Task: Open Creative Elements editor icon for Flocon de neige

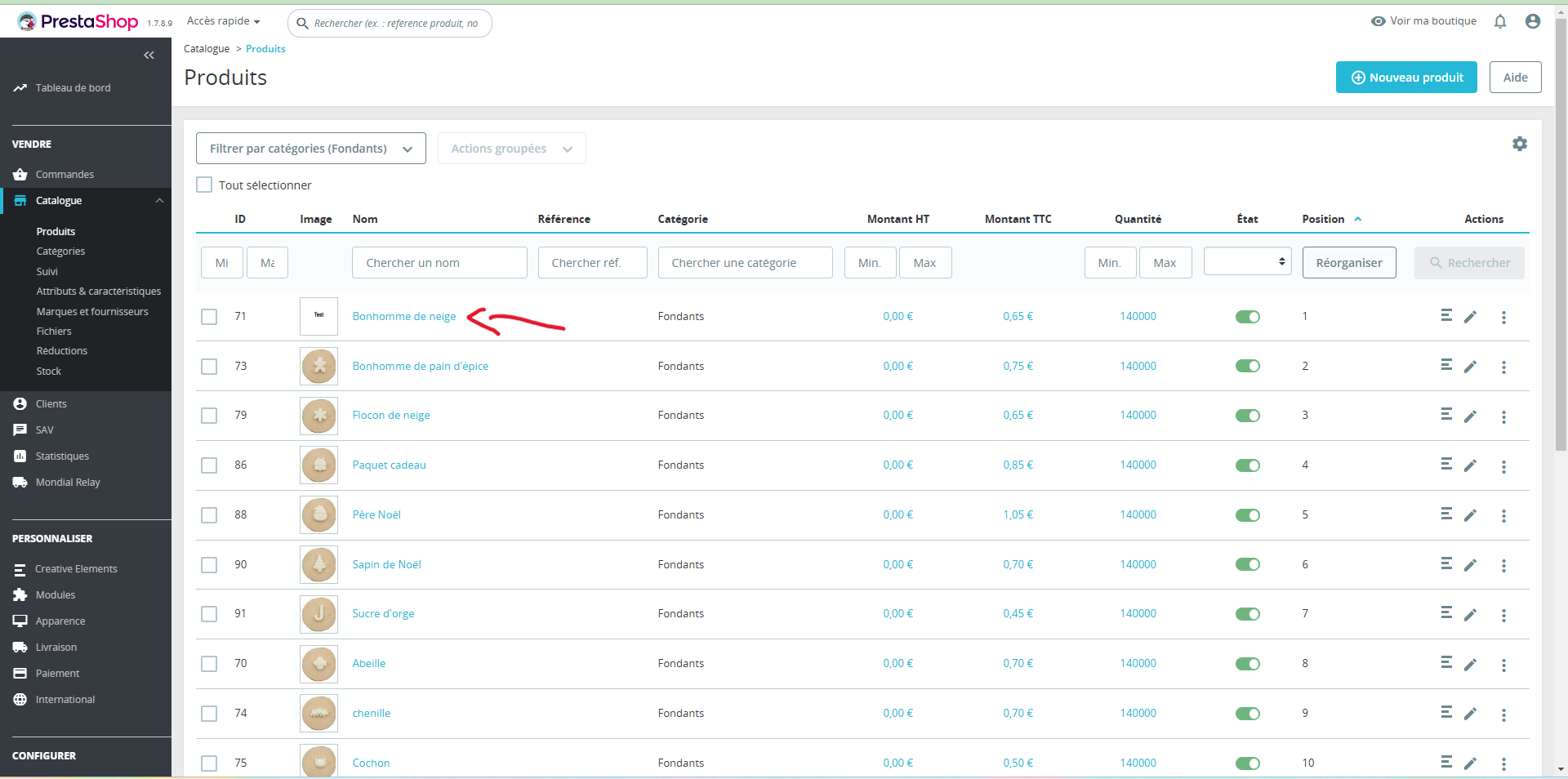Action: [1446, 414]
